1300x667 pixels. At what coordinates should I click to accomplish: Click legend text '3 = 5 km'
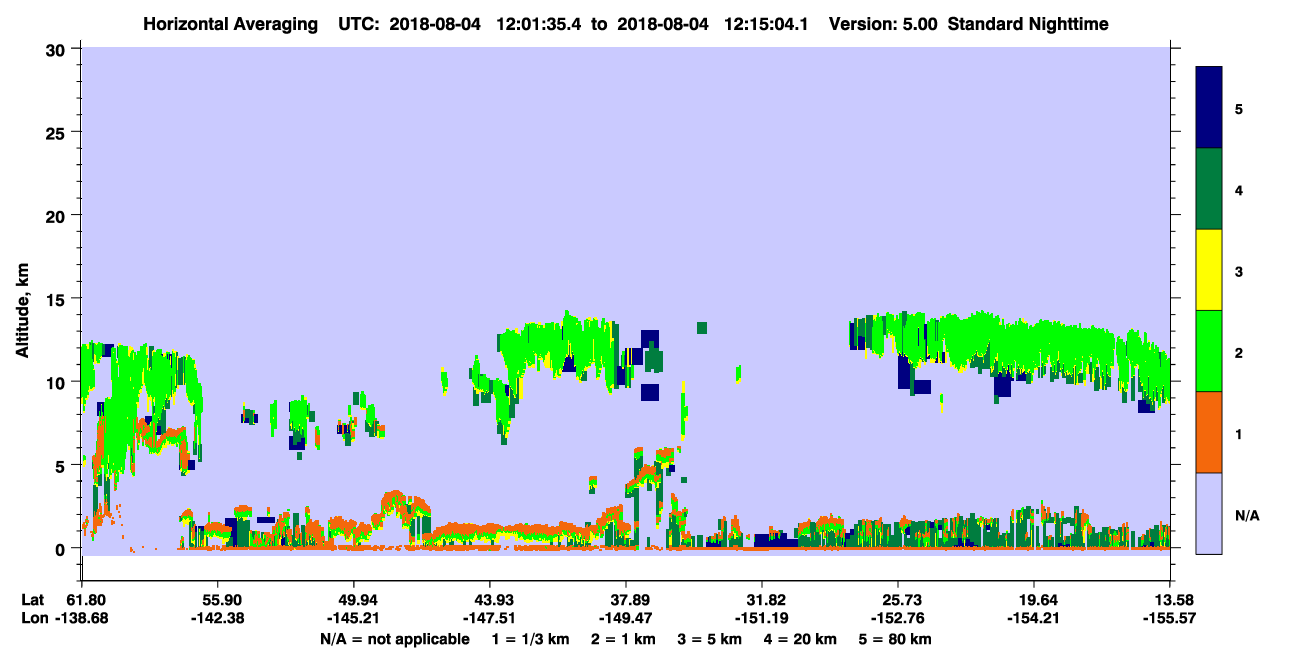[x=710, y=639]
